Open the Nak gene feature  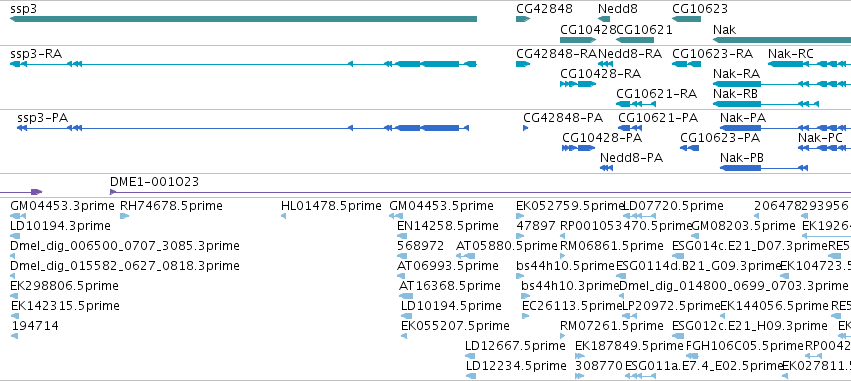click(782, 40)
